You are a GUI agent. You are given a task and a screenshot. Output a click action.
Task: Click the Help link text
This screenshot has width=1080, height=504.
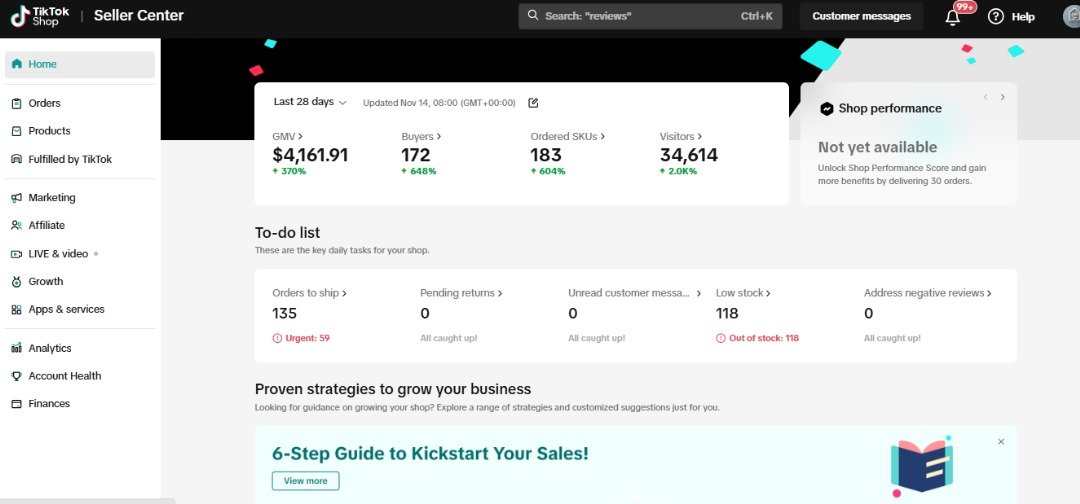pyautogui.click(x=1023, y=17)
